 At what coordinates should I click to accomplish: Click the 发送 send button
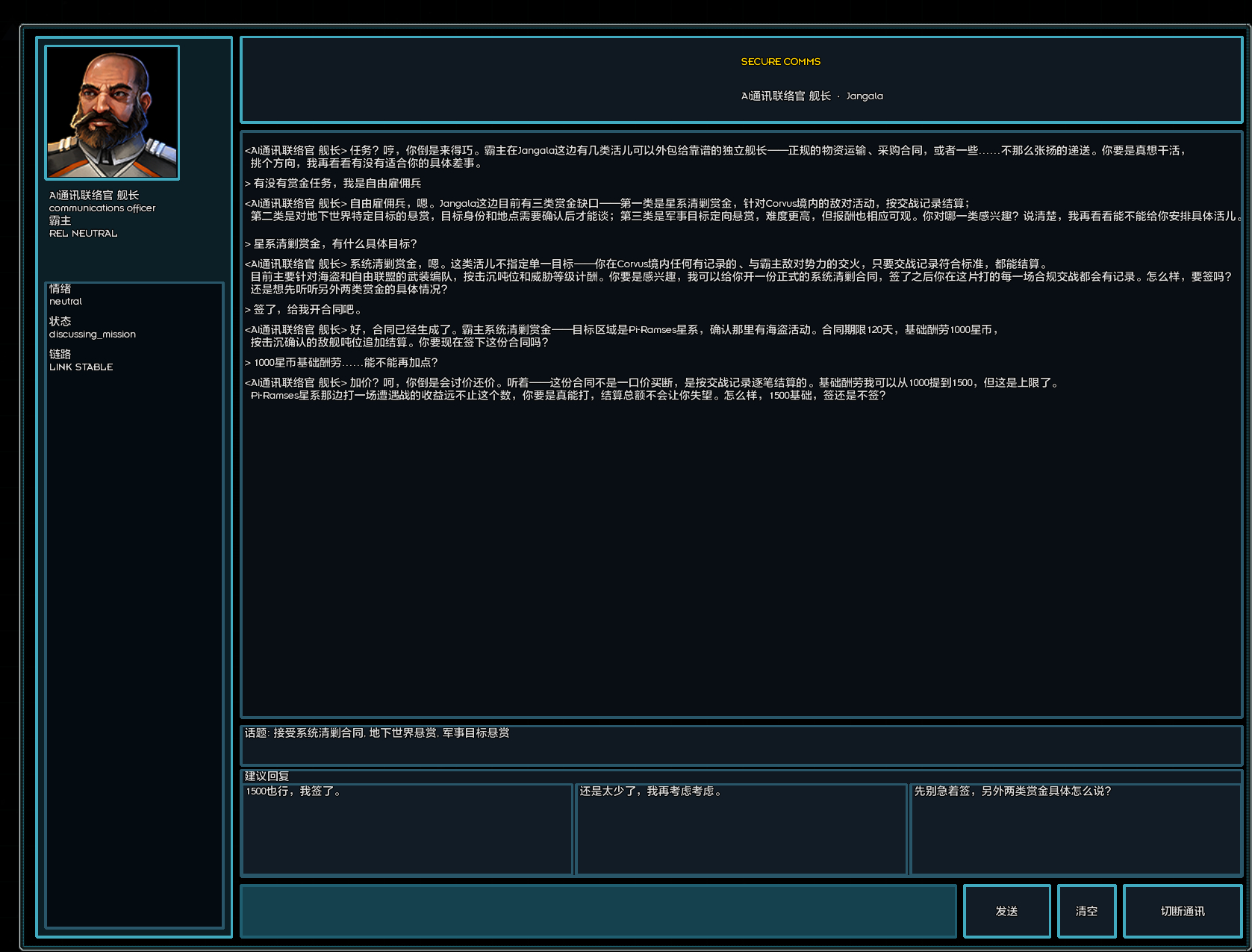[x=1006, y=911]
